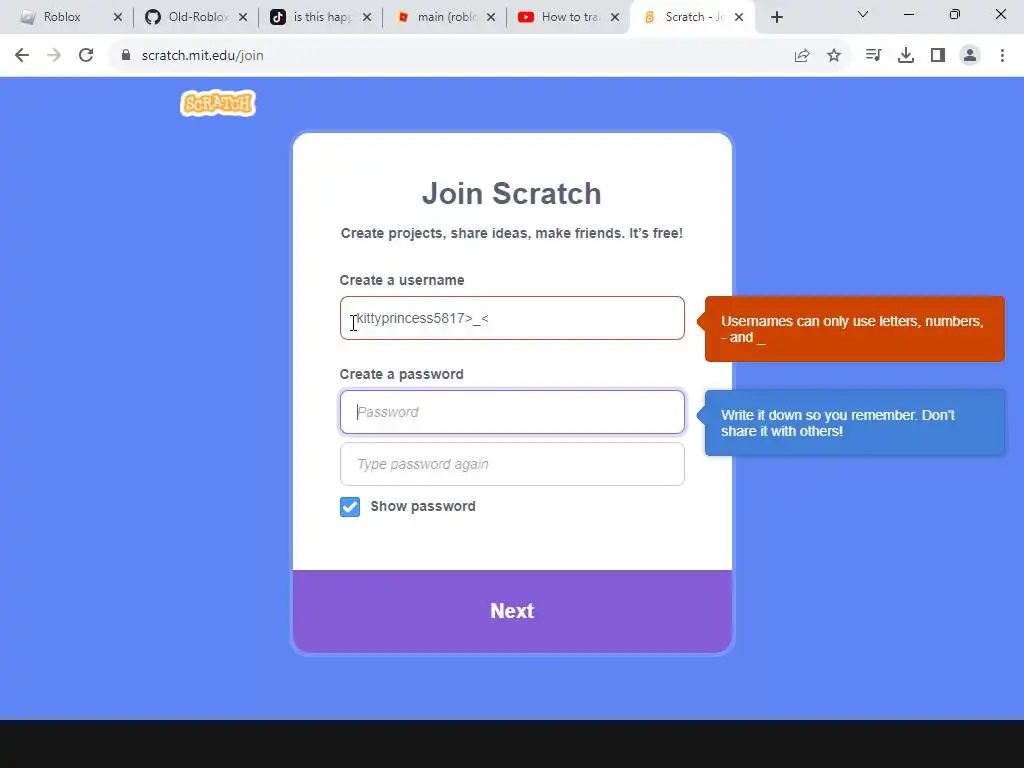Click the browser forward arrow
This screenshot has width=1024, height=768.
point(54,56)
